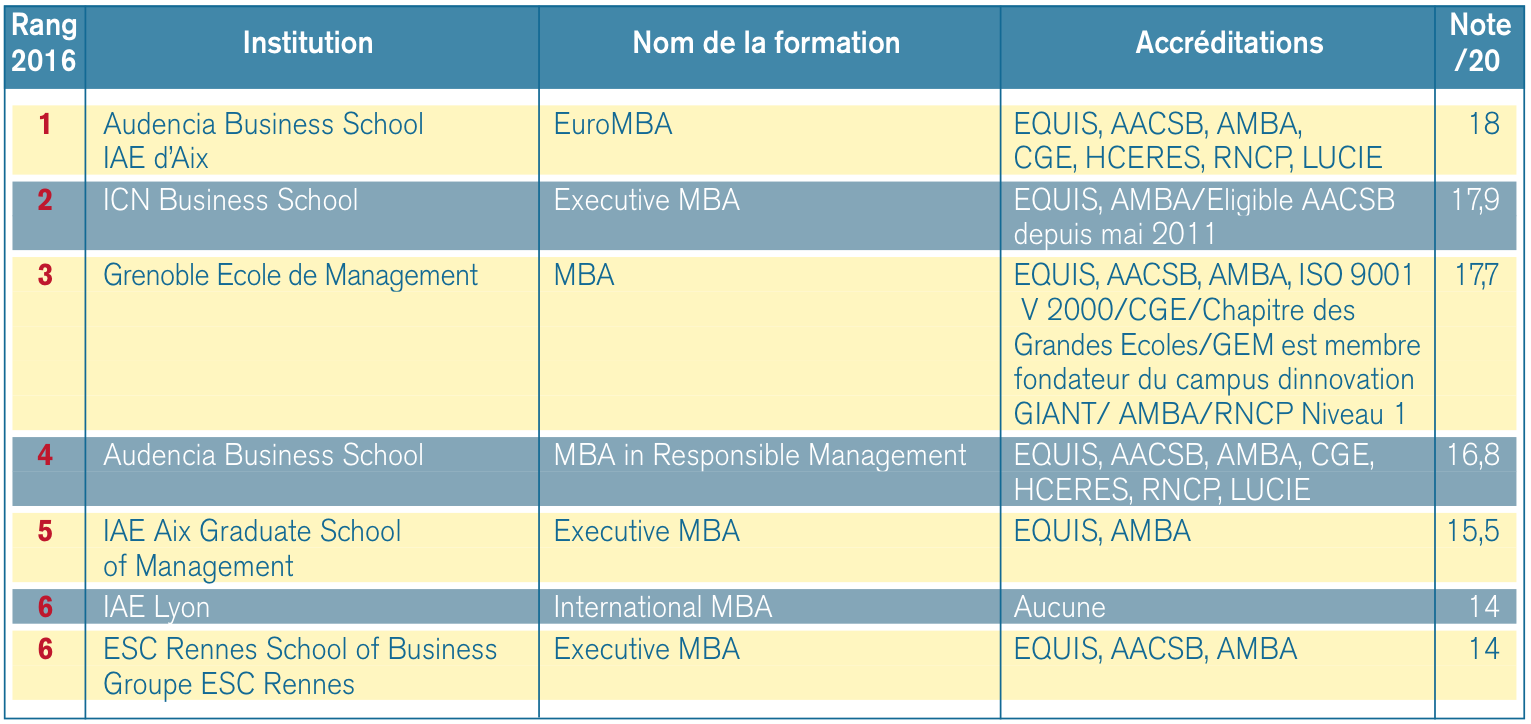Click ESC Rennes School of Business
Screen dimensions: 1531x724
coord(300,649)
